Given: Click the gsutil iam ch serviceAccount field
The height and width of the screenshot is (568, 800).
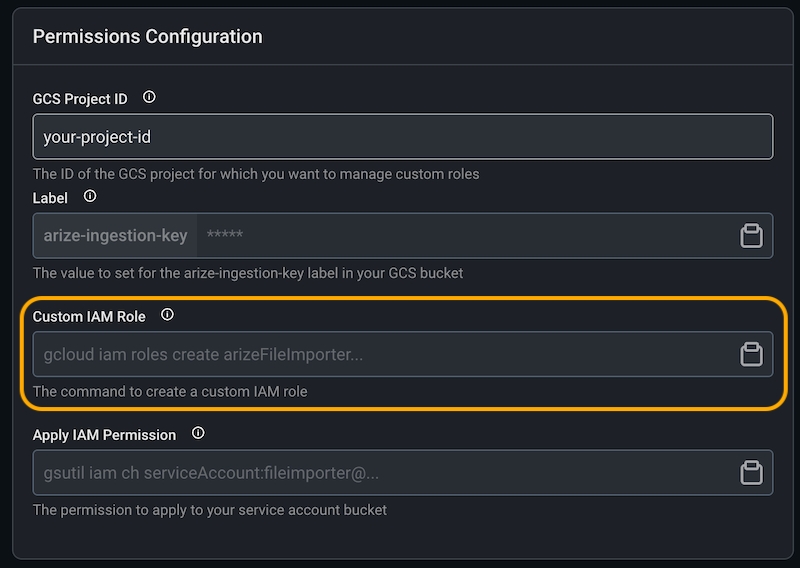Looking at the screenshot, I should point(380,473).
